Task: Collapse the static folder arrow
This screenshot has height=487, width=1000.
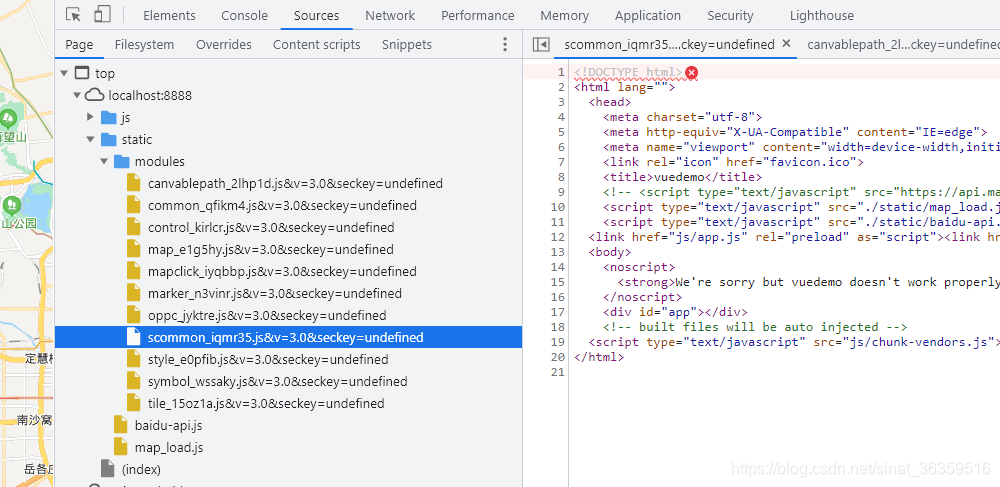Action: (x=91, y=139)
